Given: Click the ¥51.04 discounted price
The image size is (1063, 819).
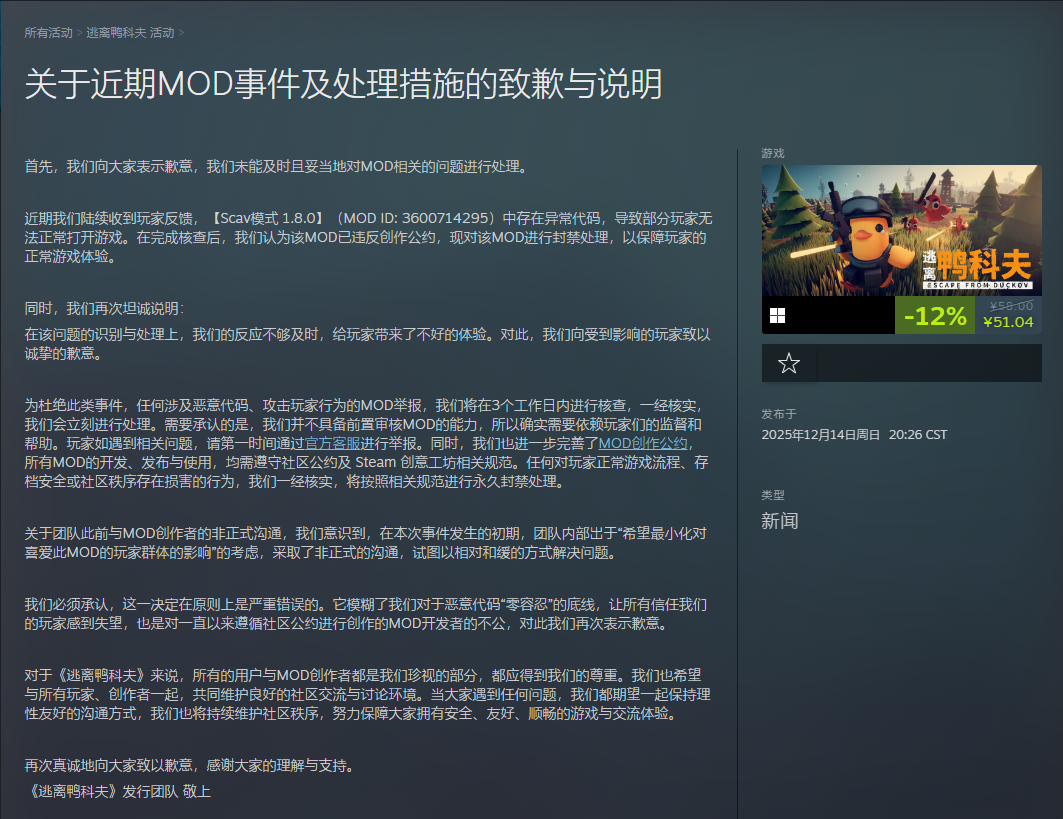Looking at the screenshot, I should coord(1008,323).
